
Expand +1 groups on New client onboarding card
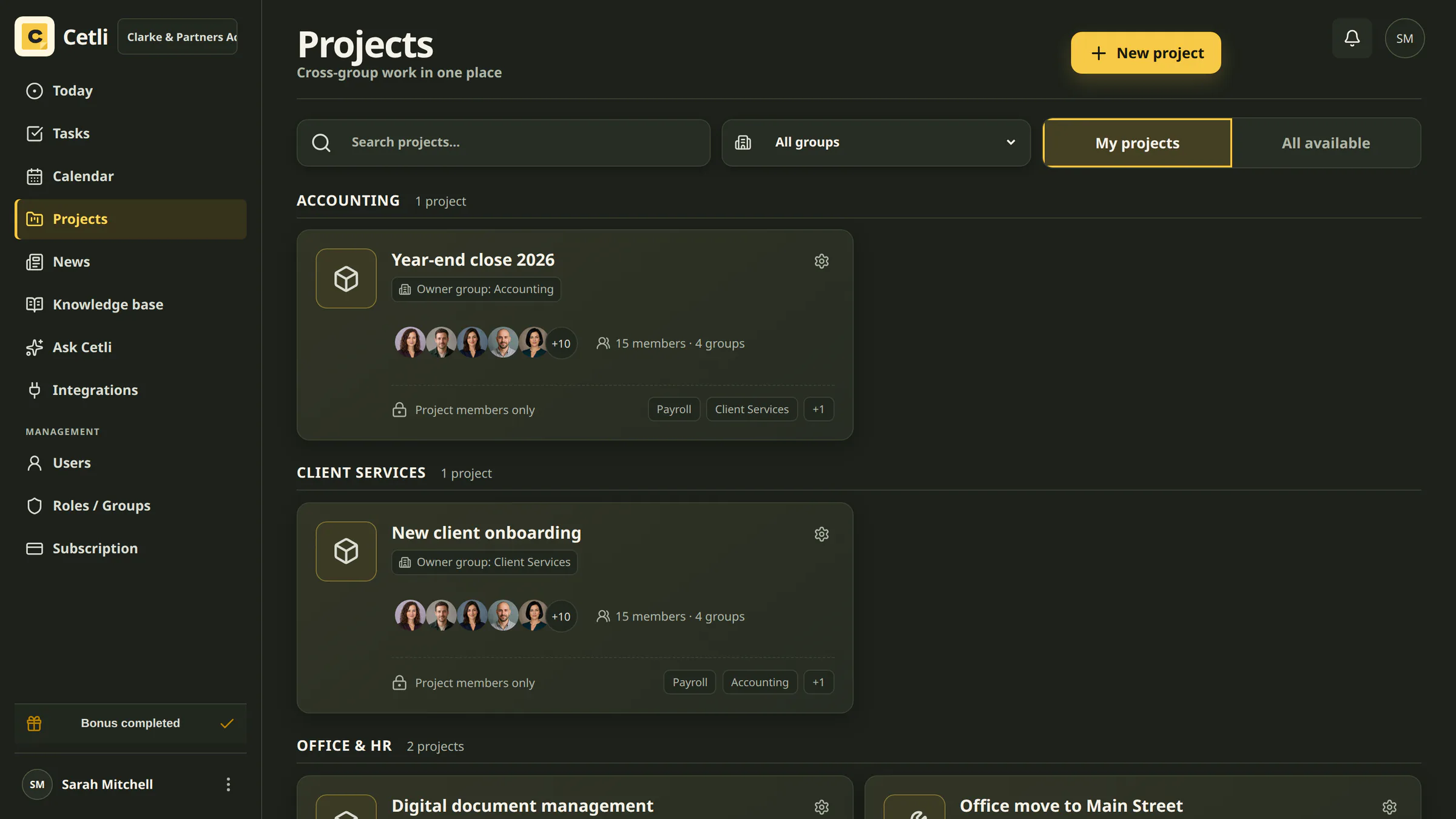(x=818, y=682)
